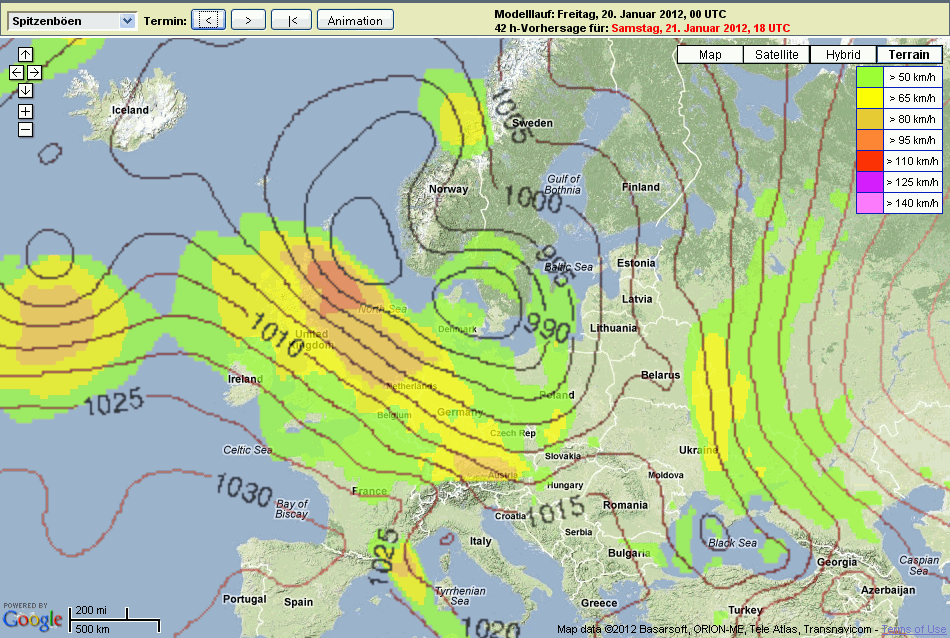Jump to the first forecast time step

[x=291, y=20]
